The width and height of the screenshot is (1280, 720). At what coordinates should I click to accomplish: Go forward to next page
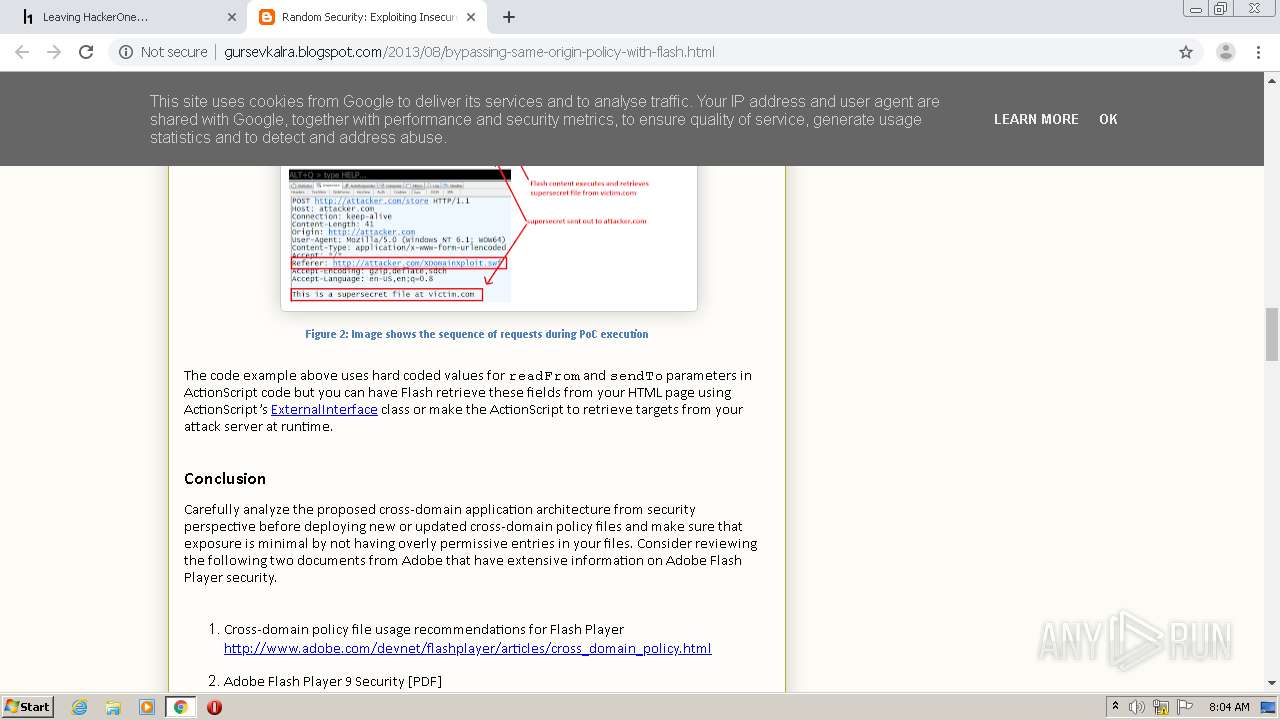(54, 52)
